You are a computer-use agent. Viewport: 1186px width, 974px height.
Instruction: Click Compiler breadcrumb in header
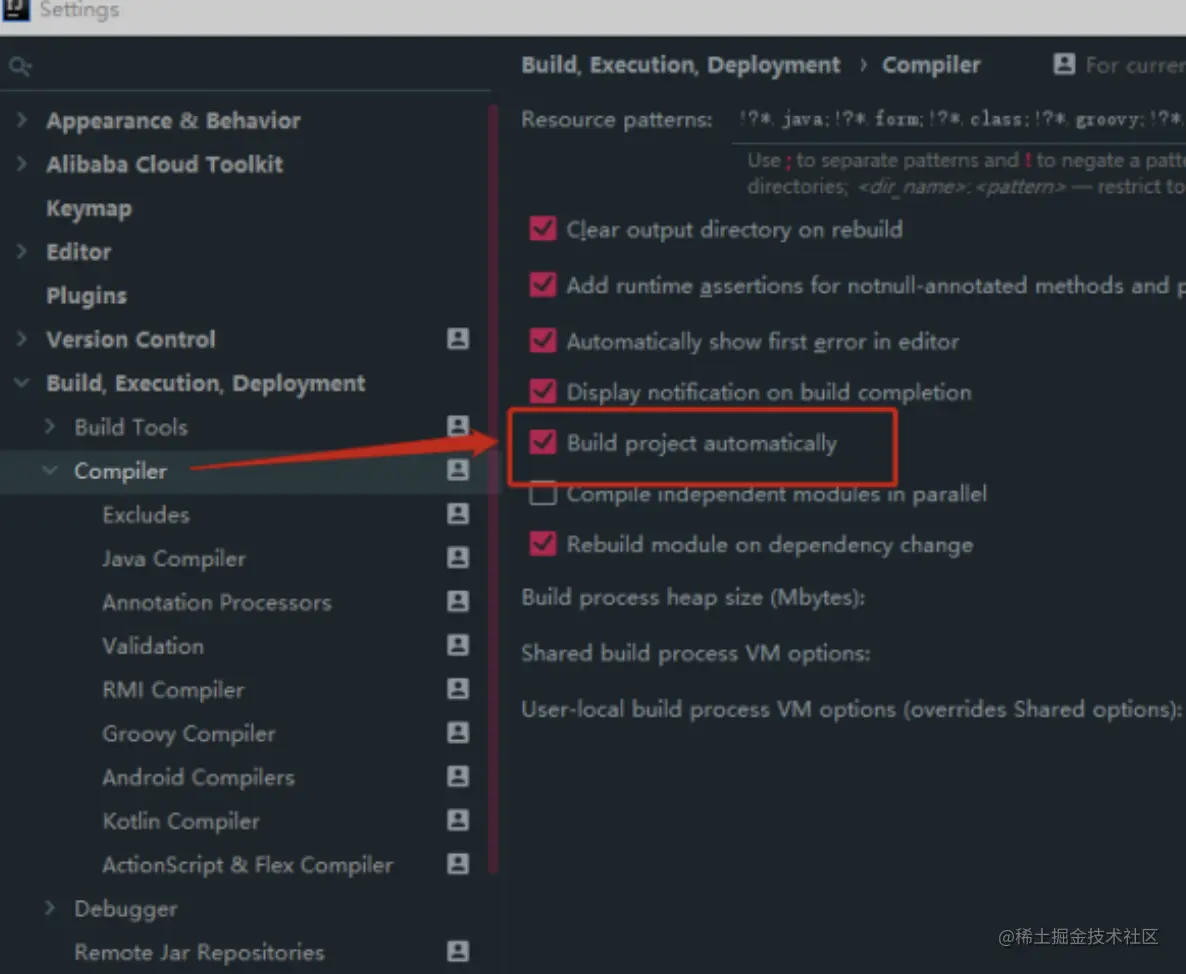coord(931,65)
